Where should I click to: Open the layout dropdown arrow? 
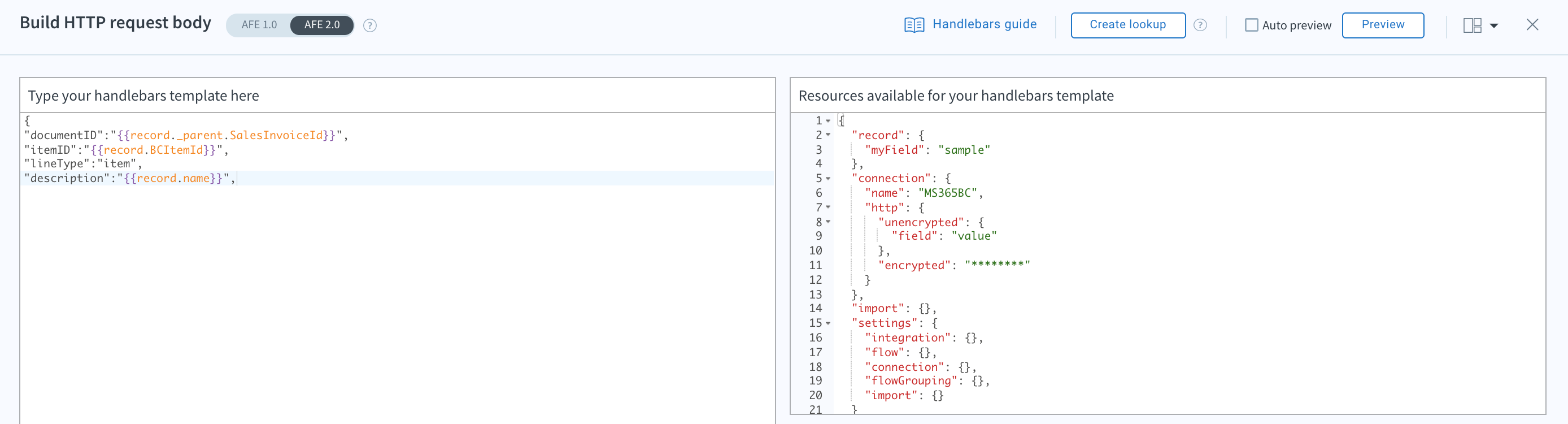pos(1494,25)
